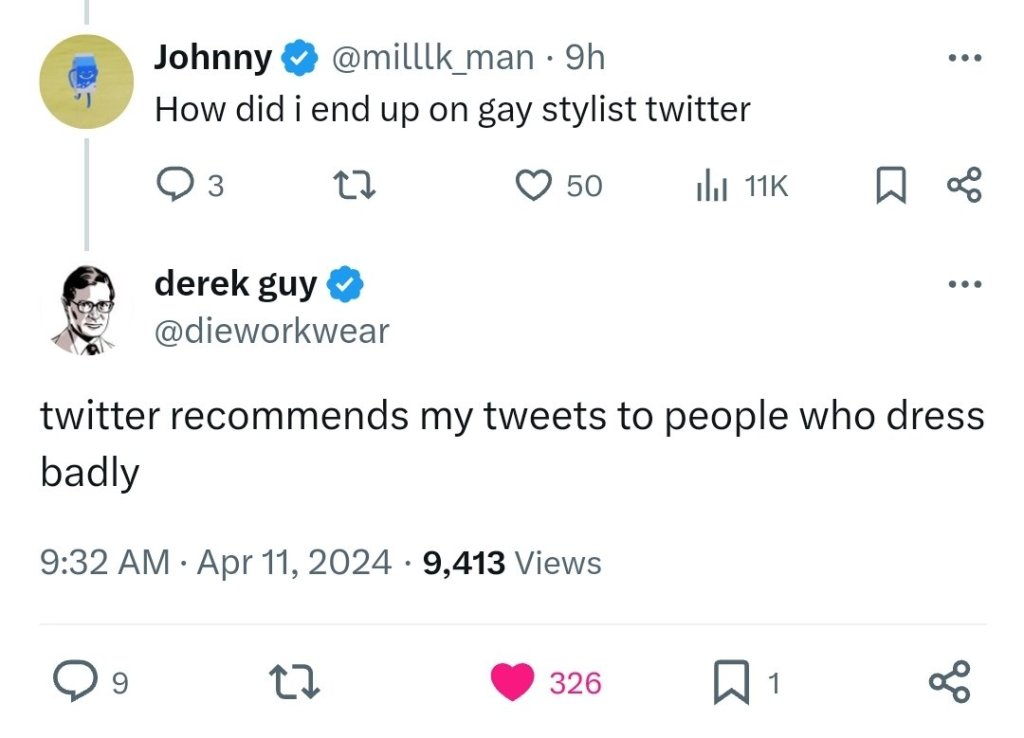Like Johnny's tweet with 50 likes

[534, 185]
